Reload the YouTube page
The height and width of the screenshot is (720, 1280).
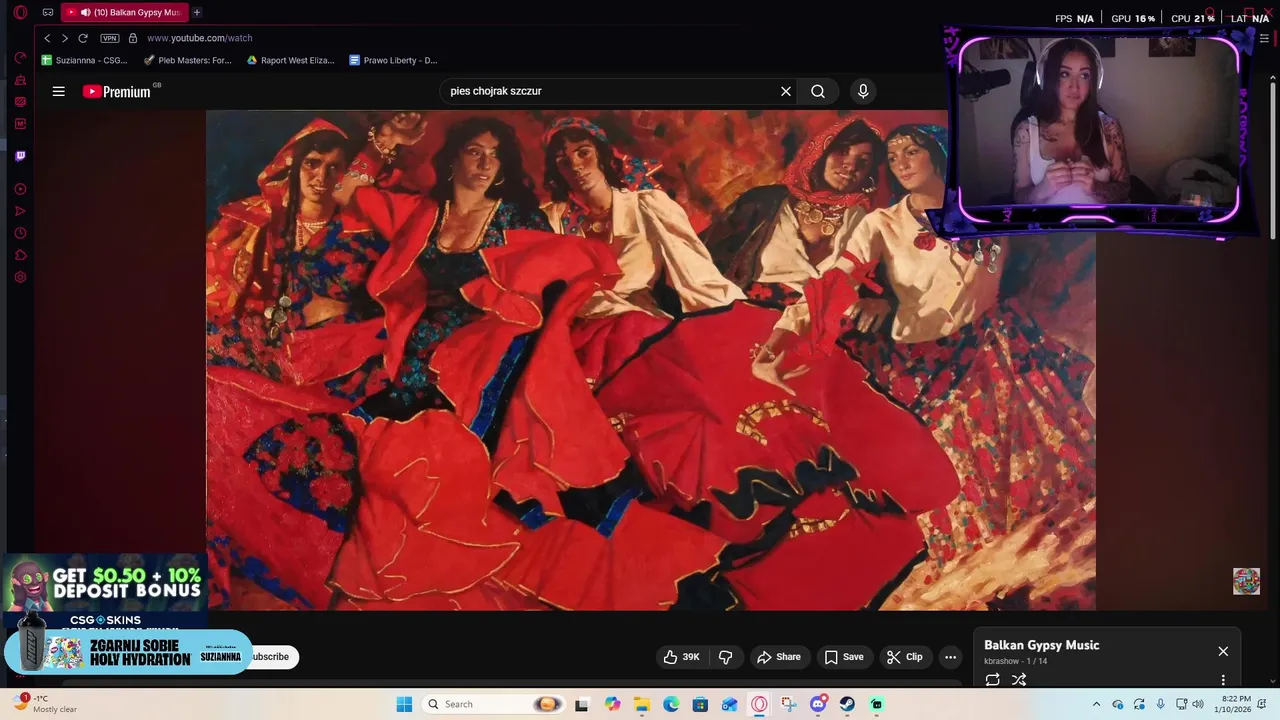(83, 38)
